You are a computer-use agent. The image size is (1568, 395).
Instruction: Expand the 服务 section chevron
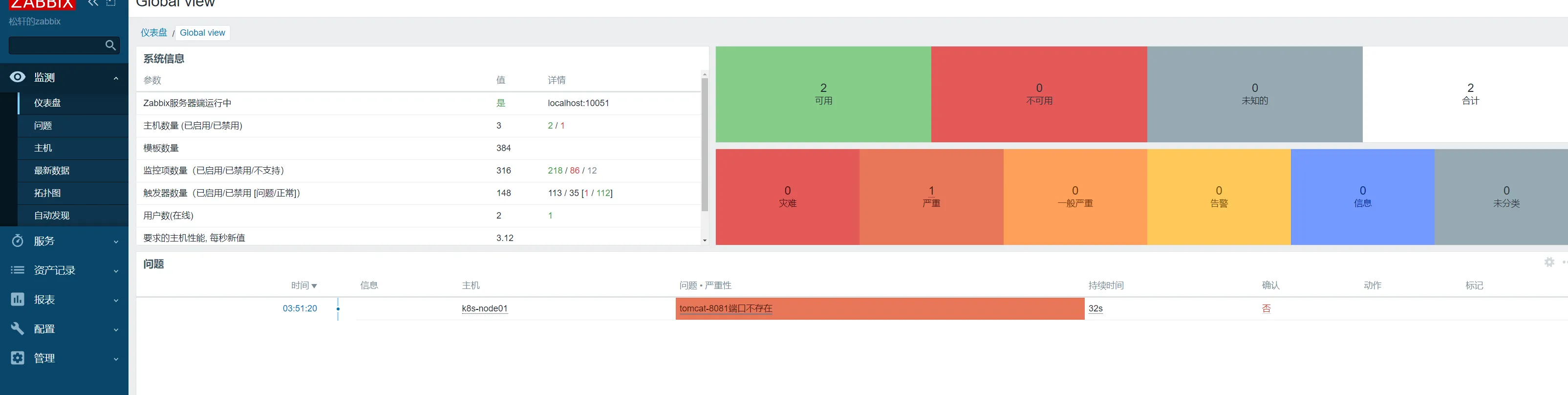coord(116,241)
